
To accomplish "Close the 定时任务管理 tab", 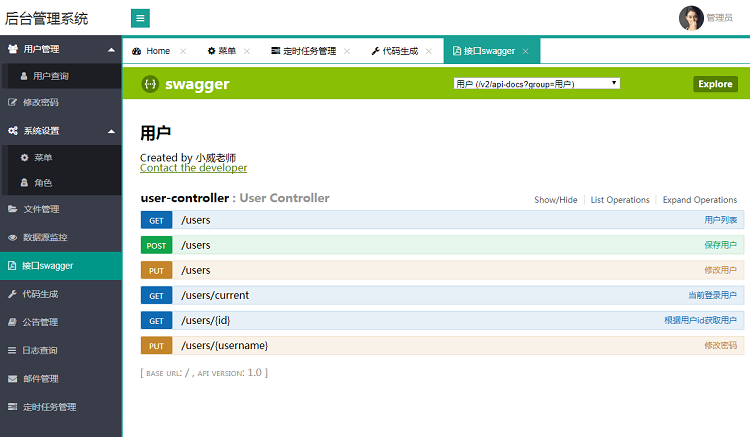I will point(346,51).
